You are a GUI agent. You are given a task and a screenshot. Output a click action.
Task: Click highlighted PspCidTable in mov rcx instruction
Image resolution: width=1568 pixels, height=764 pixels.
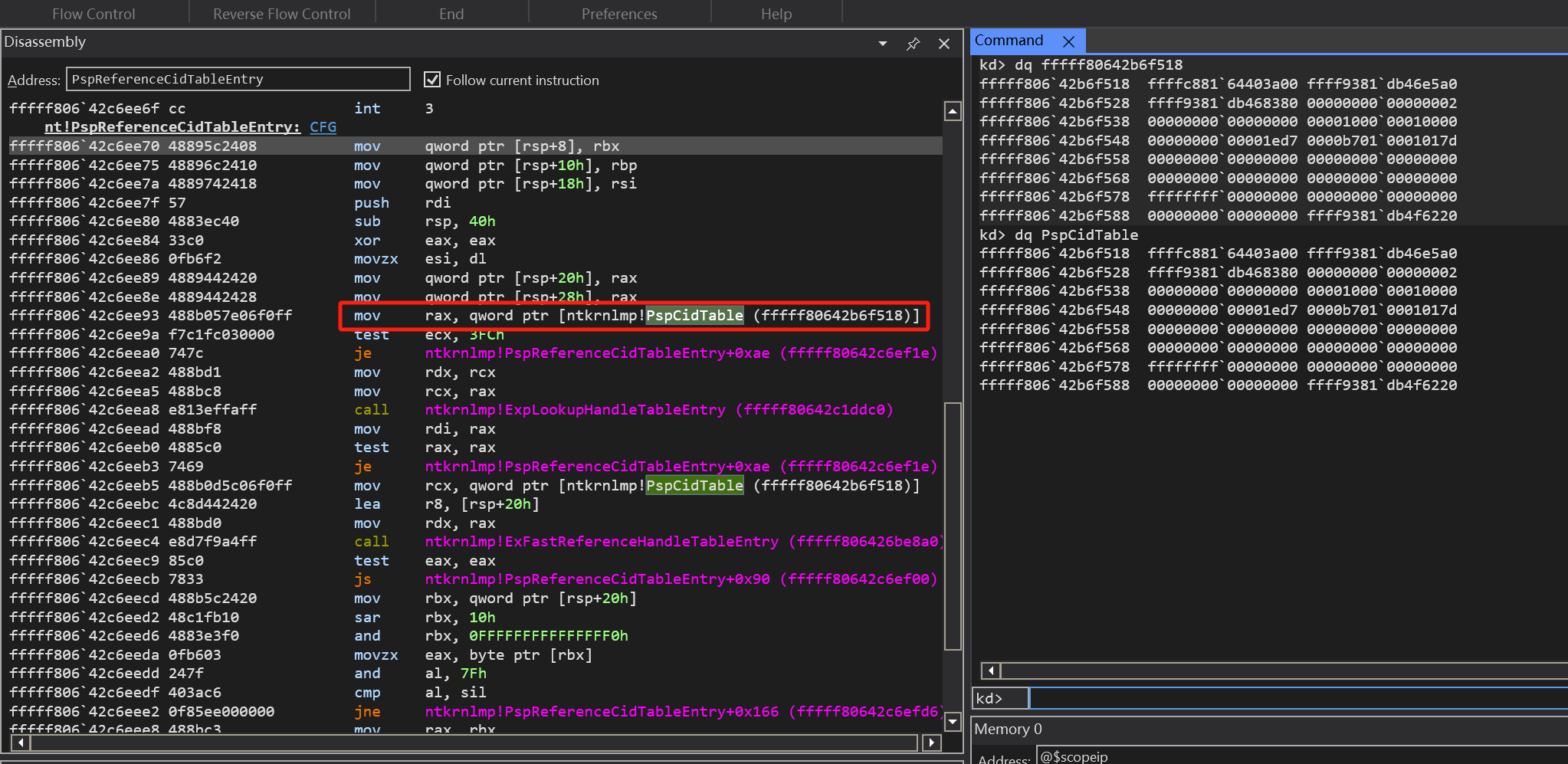click(x=695, y=486)
